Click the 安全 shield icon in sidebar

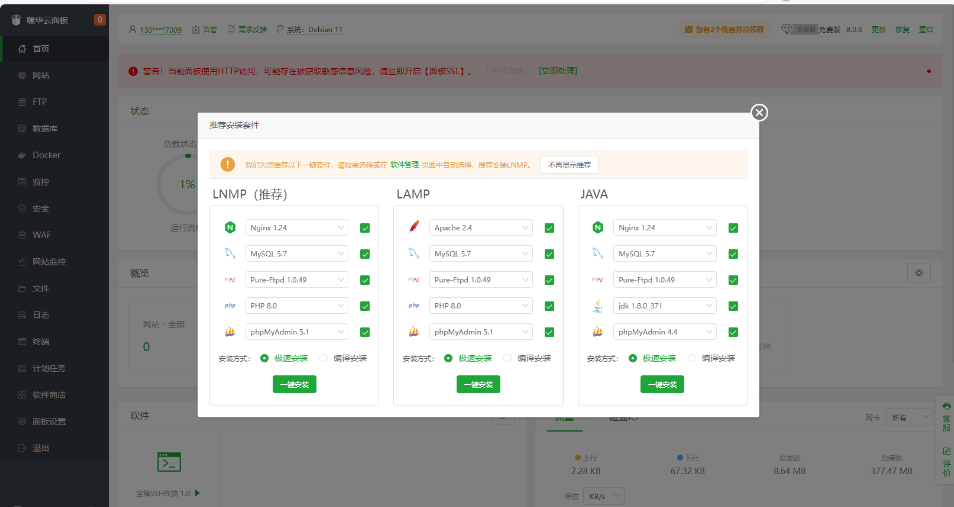pyautogui.click(x=22, y=208)
